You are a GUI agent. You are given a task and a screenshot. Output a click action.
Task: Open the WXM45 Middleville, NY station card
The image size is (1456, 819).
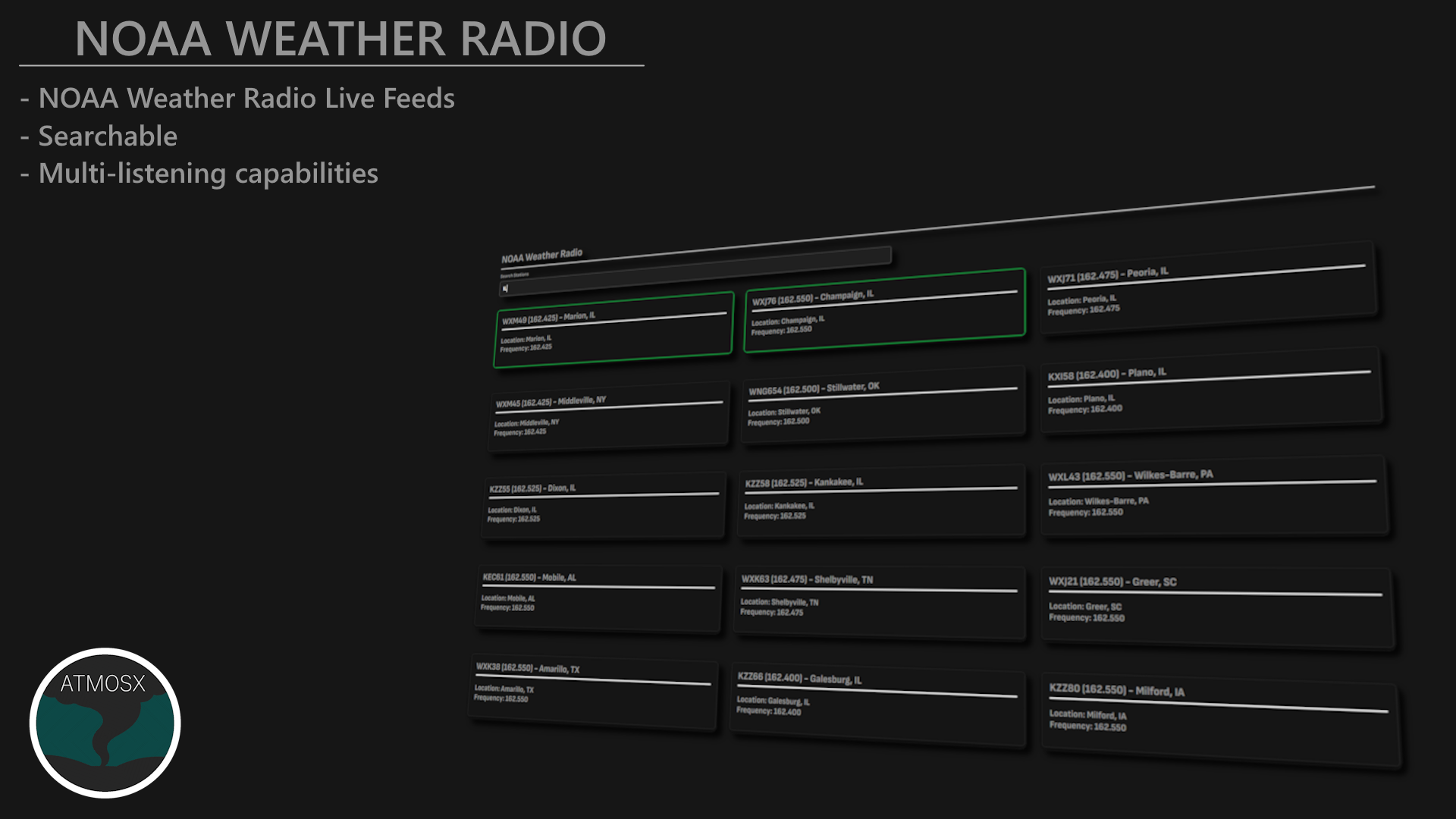click(x=609, y=416)
